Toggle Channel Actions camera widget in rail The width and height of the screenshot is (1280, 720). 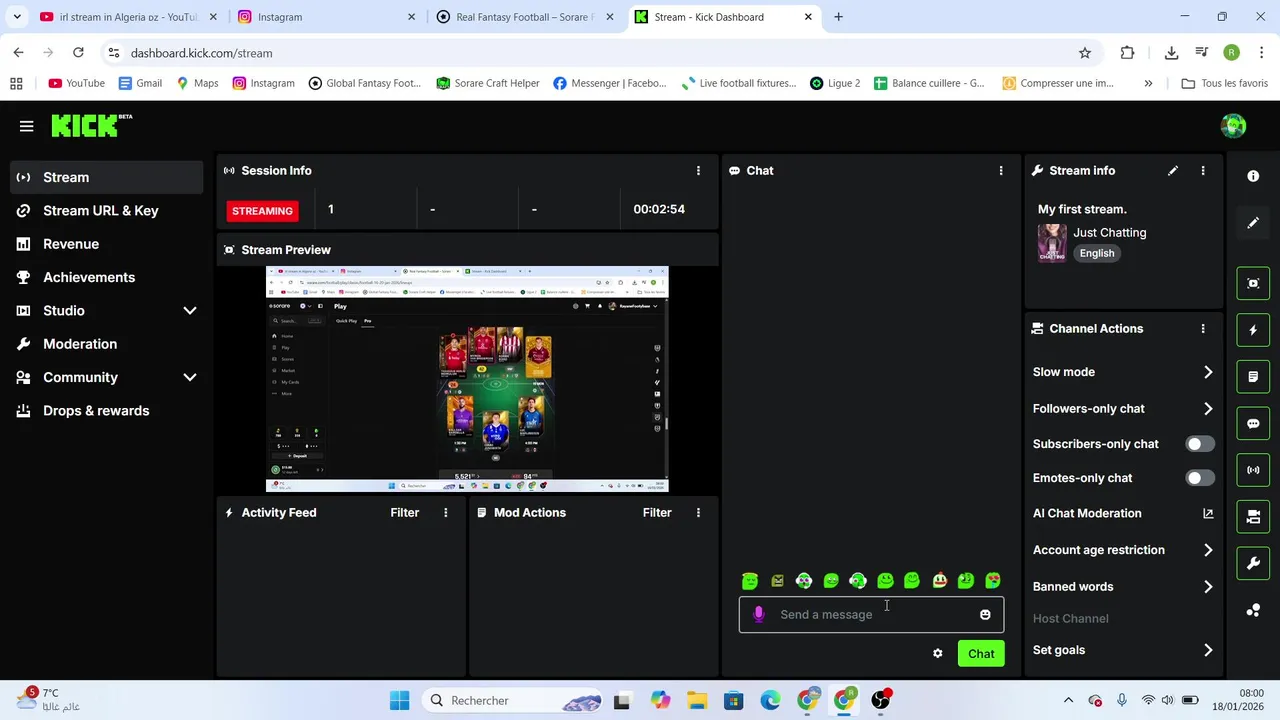[x=1253, y=517]
